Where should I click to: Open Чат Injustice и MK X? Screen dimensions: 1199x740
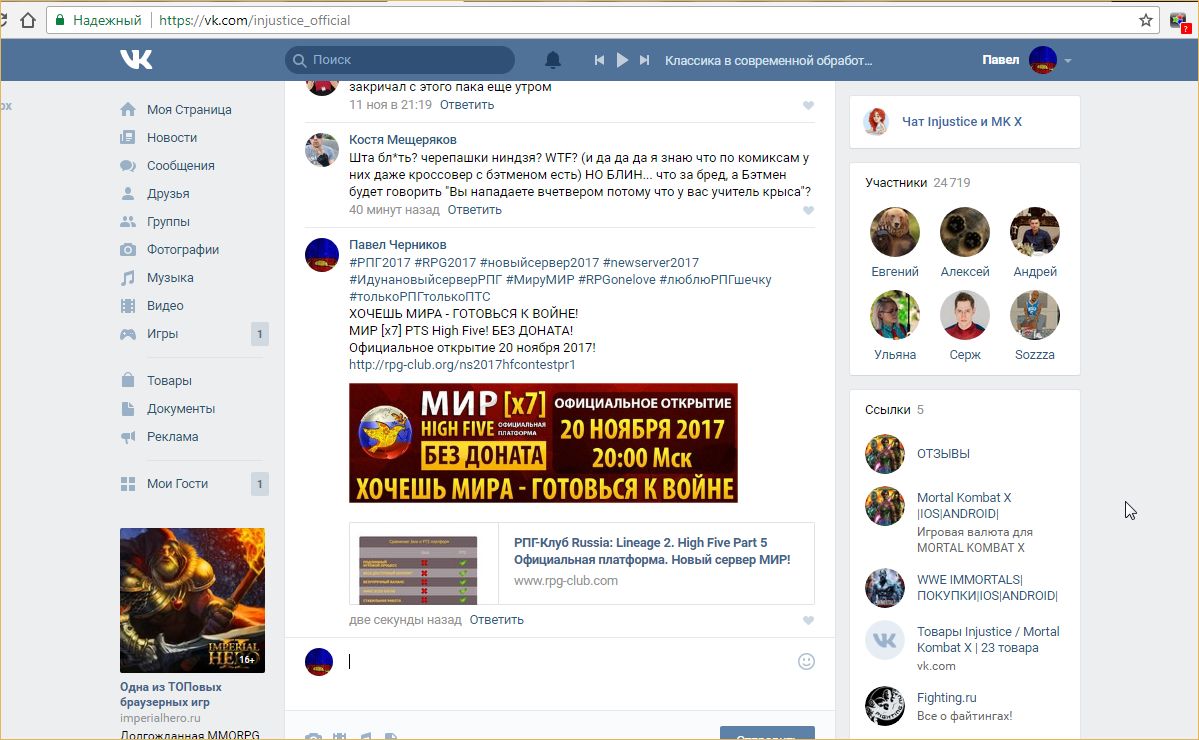coord(961,122)
